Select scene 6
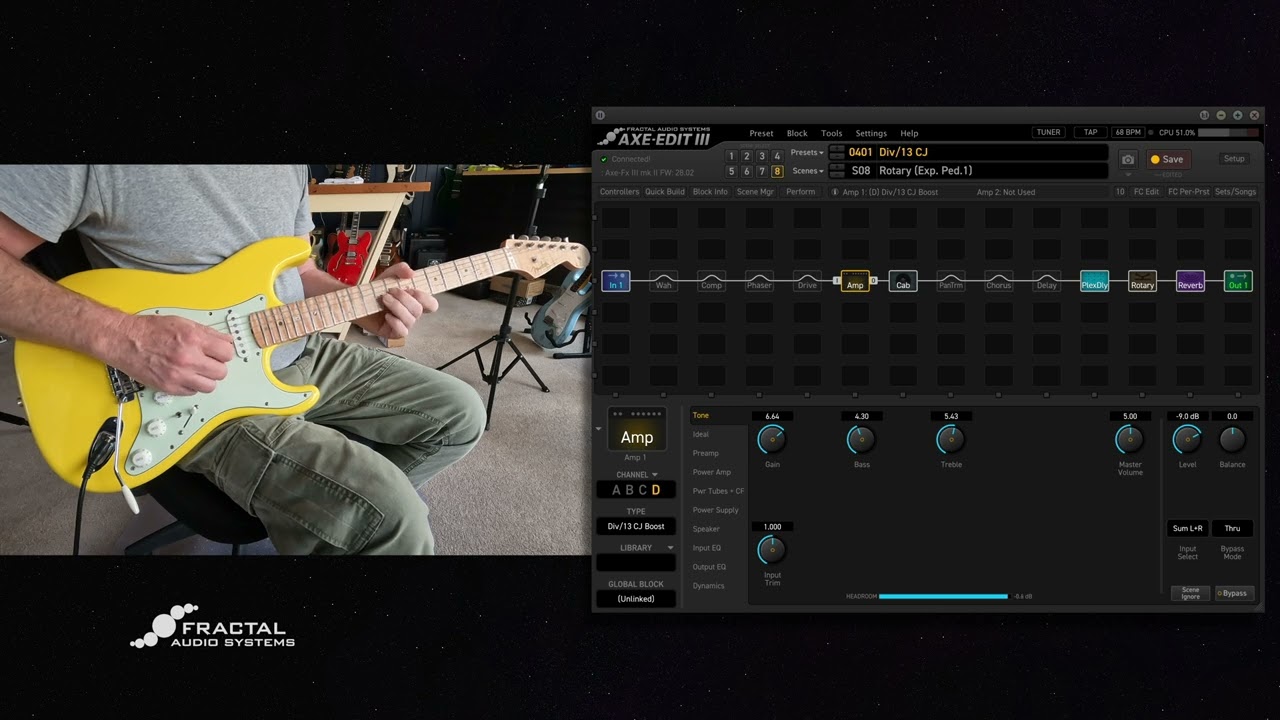The image size is (1280, 720). (746, 171)
